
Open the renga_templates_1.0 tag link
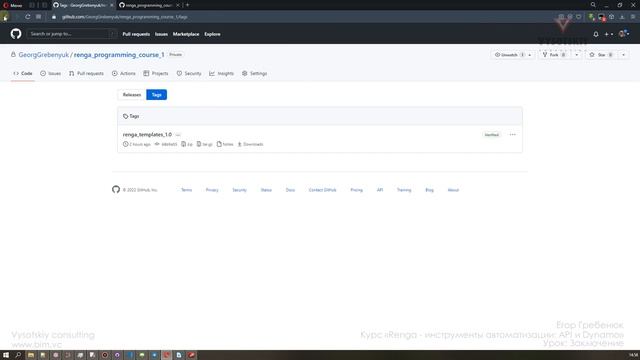pyautogui.click(x=147, y=134)
